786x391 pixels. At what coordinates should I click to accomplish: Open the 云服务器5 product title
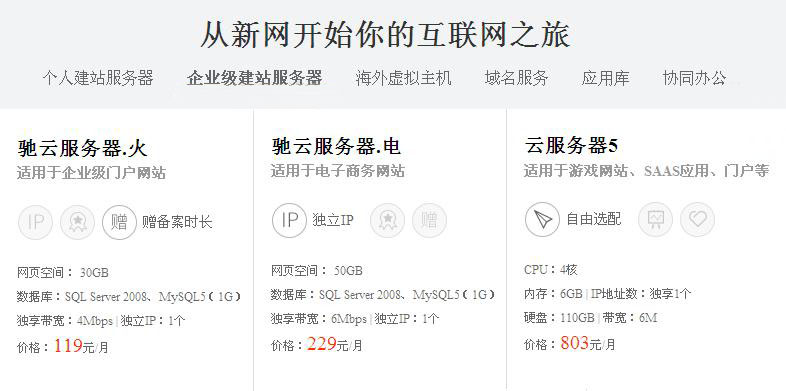[571, 146]
